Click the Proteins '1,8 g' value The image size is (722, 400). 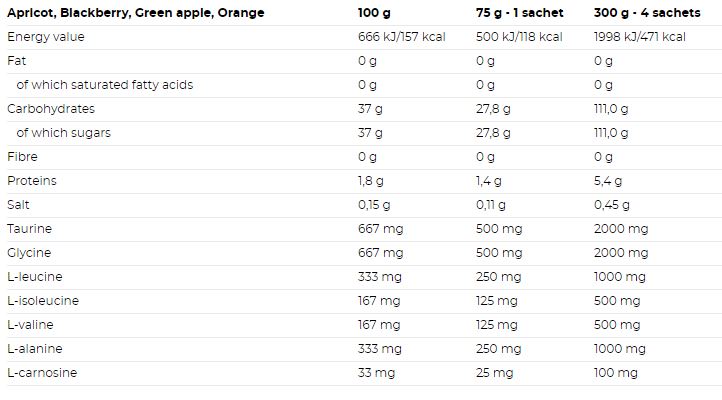[370, 181]
